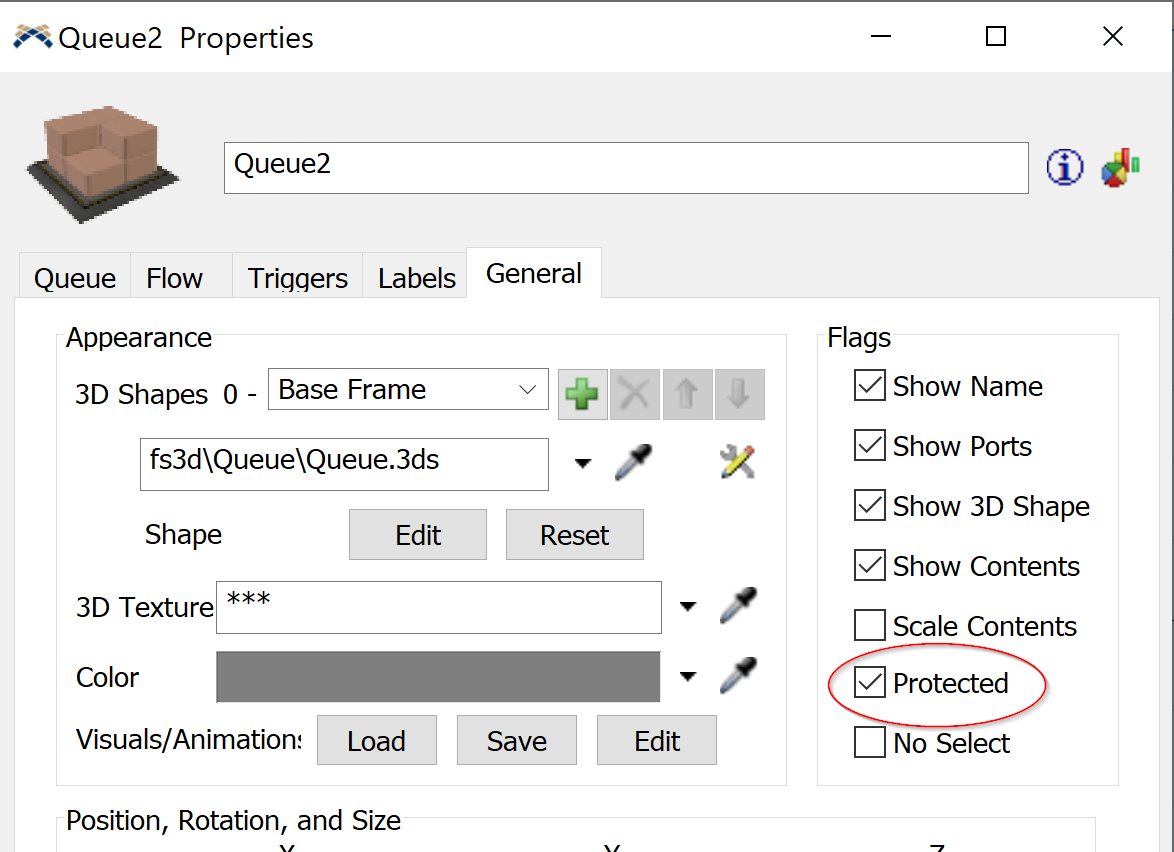This screenshot has width=1174, height=852.
Task: Toggle the Show Ports checkbox
Action: tap(870, 446)
